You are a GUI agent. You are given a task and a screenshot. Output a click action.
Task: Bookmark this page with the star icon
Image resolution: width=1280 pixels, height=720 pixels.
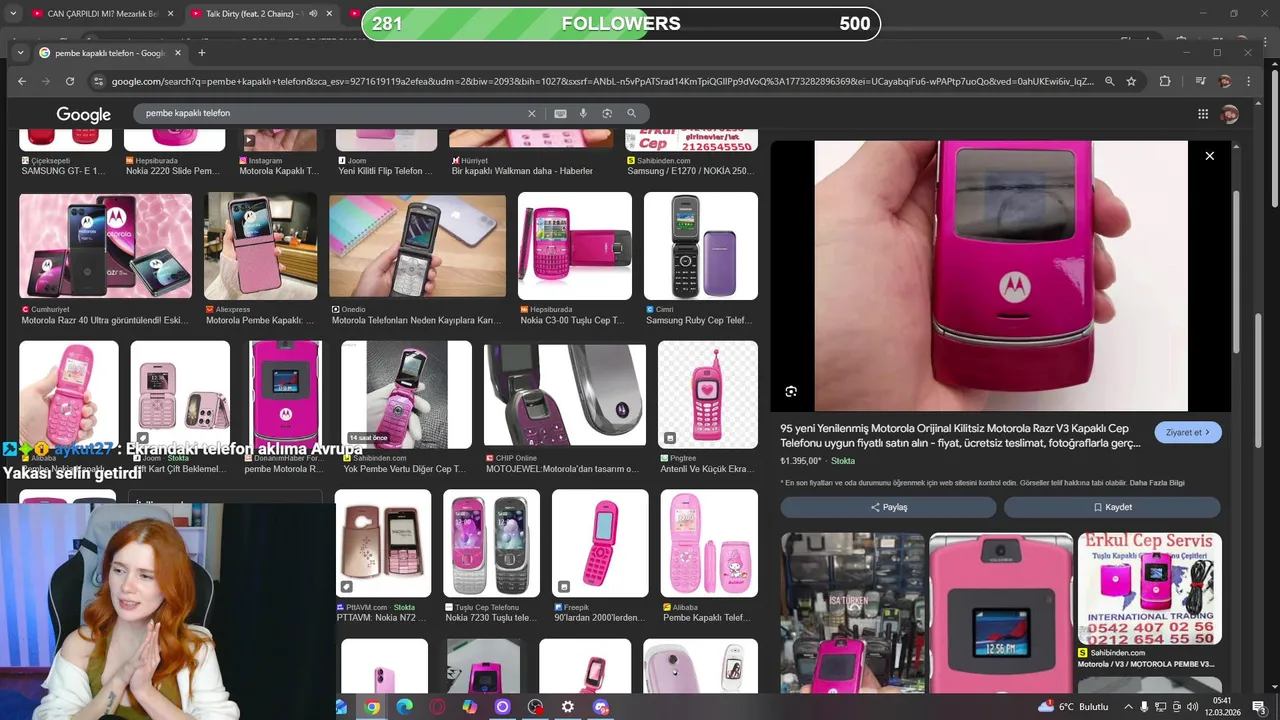[1131, 81]
